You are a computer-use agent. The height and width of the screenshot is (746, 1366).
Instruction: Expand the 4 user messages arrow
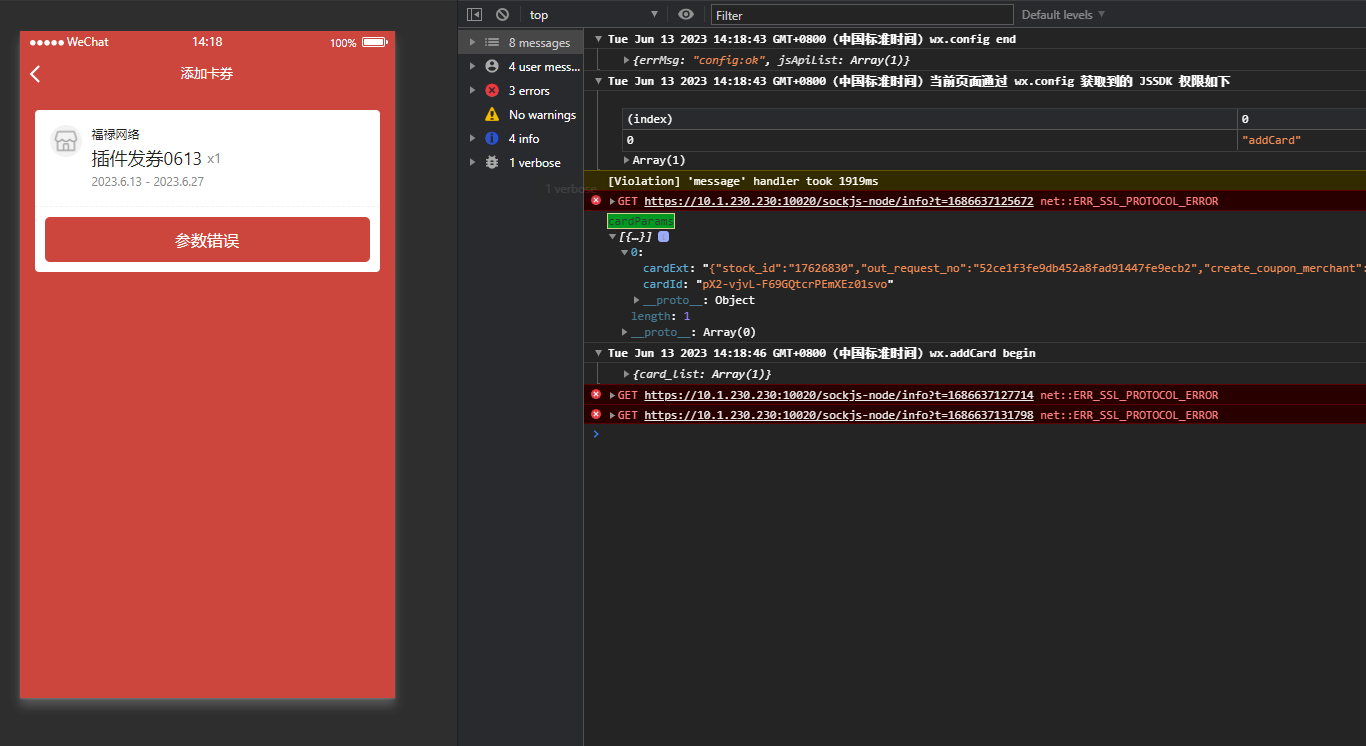[x=472, y=67]
